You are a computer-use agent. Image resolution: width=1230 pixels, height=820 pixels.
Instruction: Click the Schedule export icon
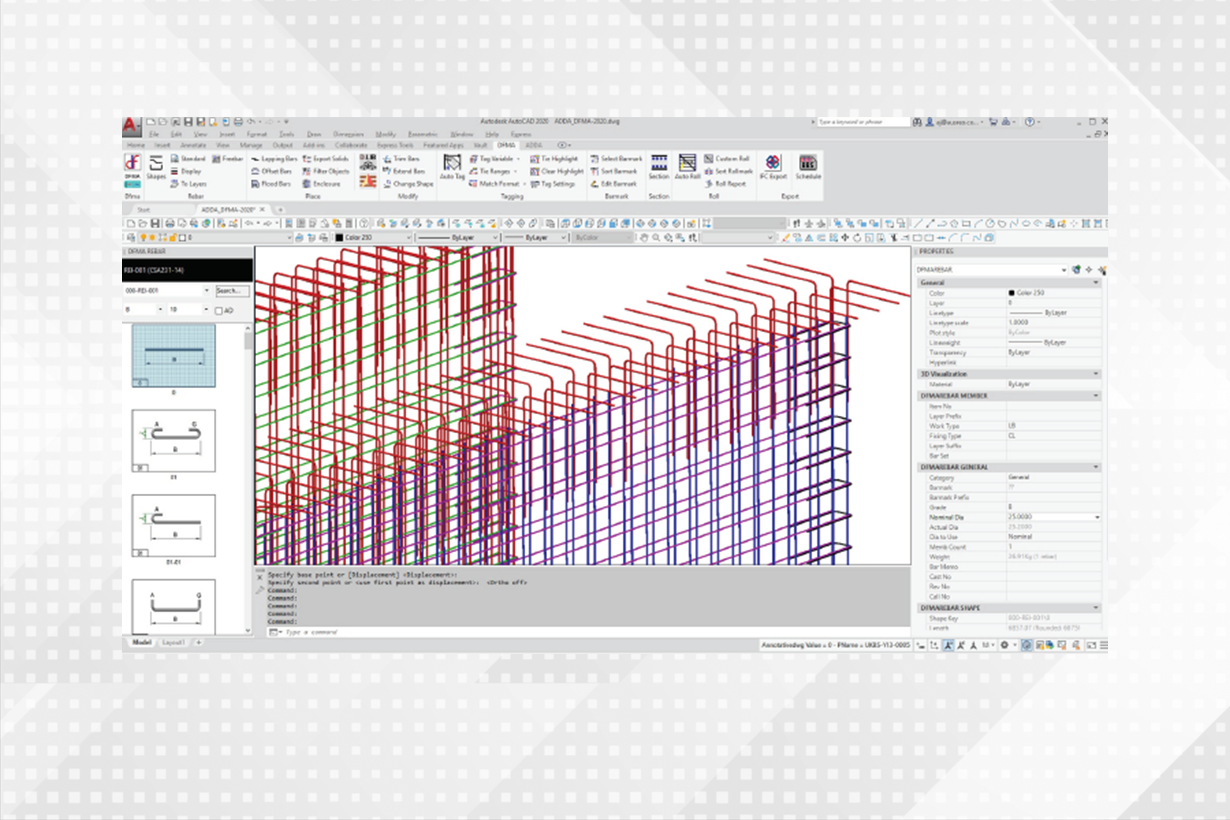click(807, 167)
